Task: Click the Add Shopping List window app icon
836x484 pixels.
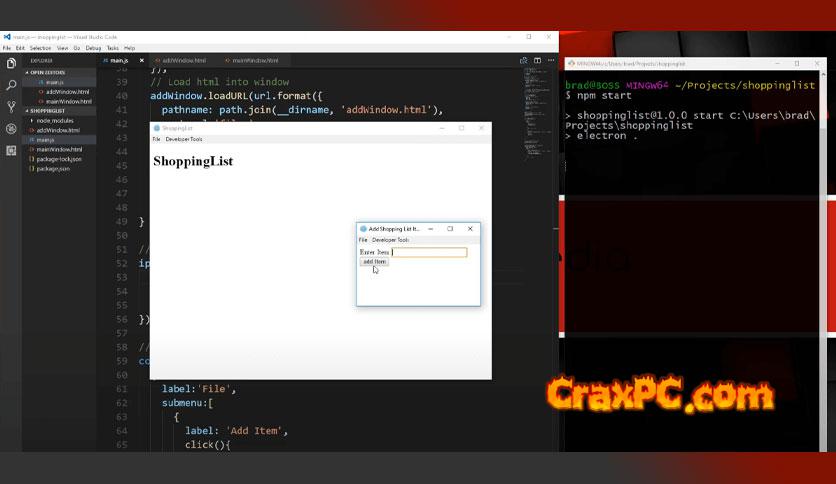Action: [364, 229]
